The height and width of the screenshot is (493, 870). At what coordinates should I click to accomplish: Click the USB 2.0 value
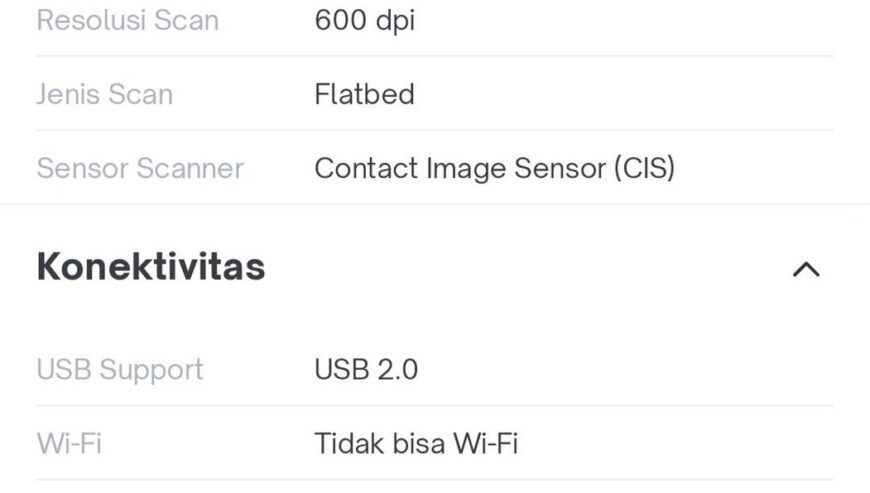(366, 370)
